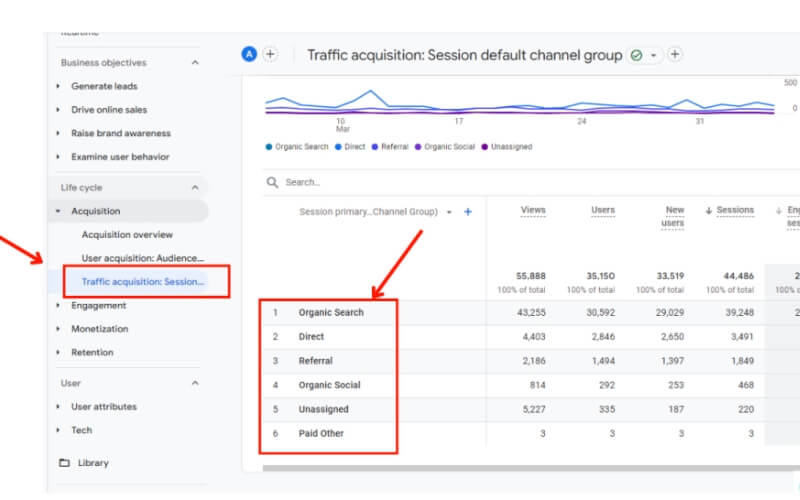Image resolution: width=800 pixels, height=500 pixels.
Task: Select Traffic acquisition: Session report
Action: [143, 282]
